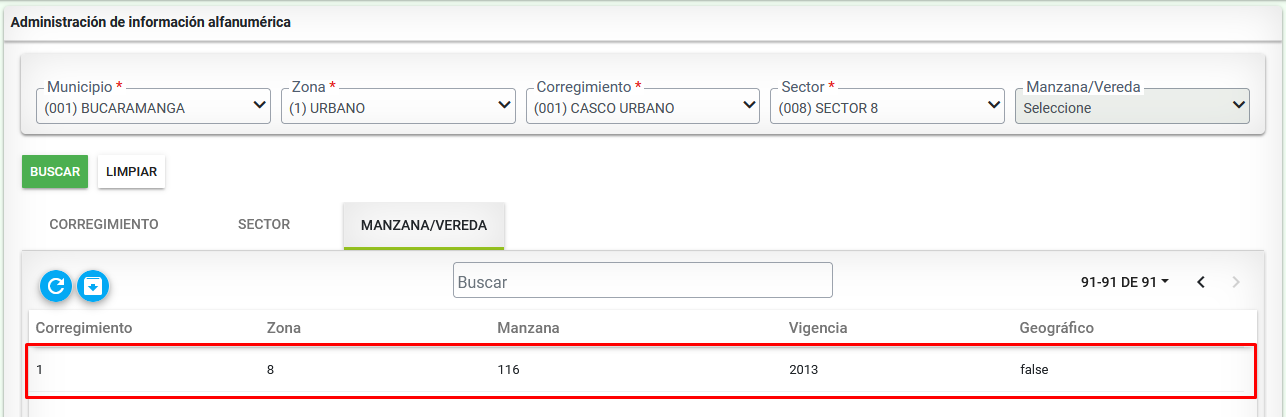
Task: Click the blue refresh table icon
Action: 56,286
